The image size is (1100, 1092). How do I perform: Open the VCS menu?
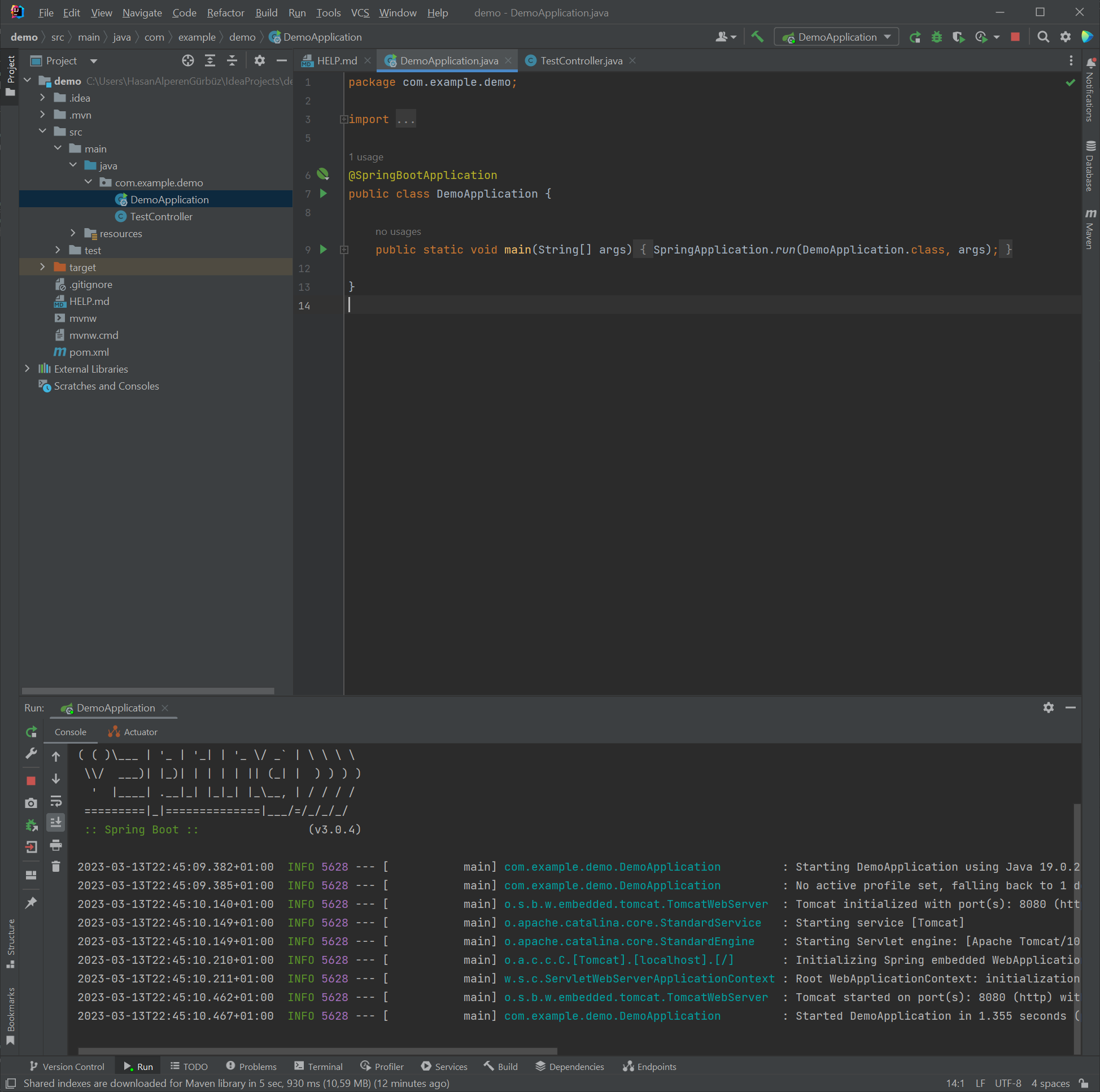[x=360, y=12]
